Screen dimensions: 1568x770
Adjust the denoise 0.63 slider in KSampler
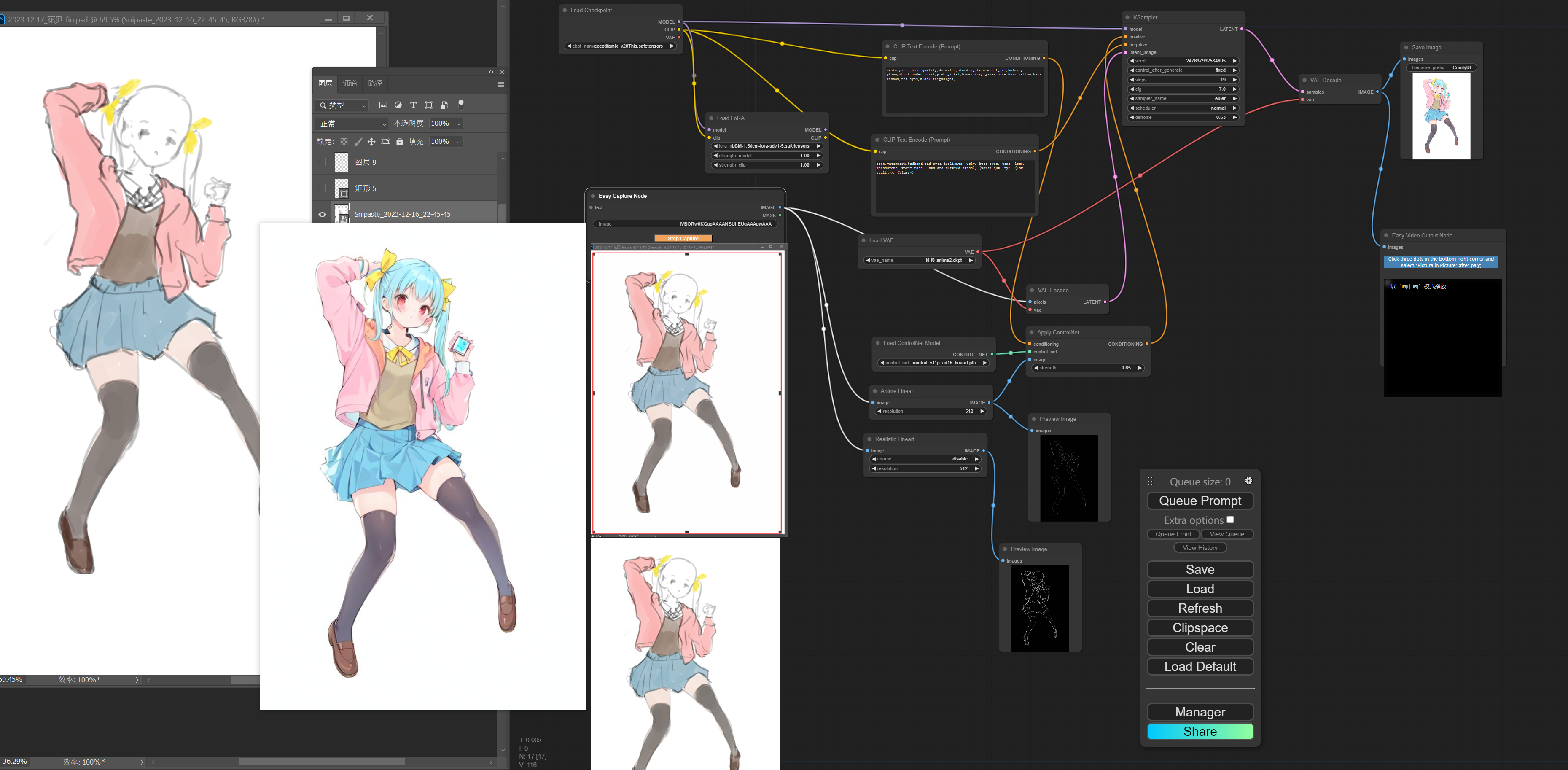point(1183,118)
